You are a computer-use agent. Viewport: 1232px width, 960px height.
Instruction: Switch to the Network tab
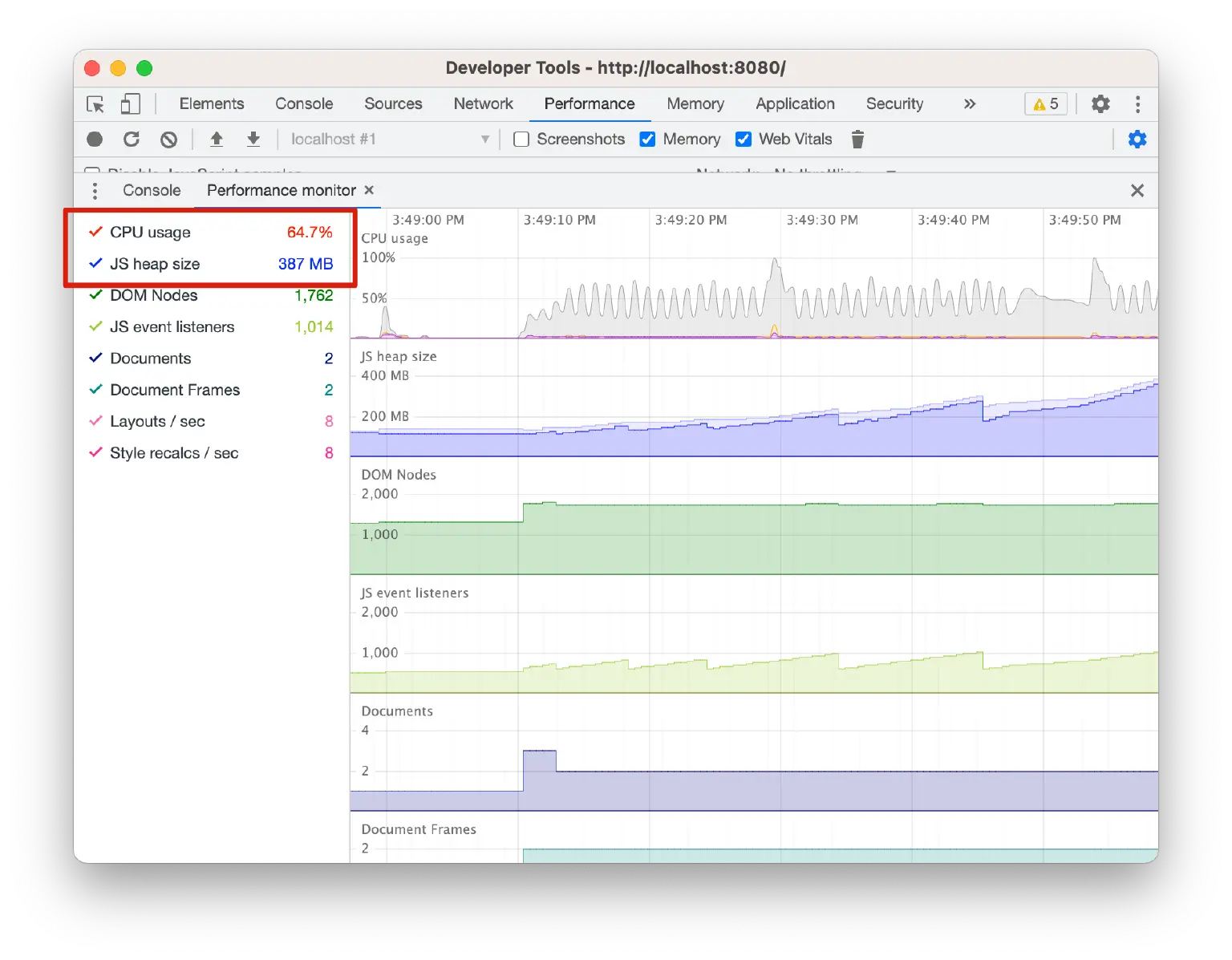coord(483,104)
